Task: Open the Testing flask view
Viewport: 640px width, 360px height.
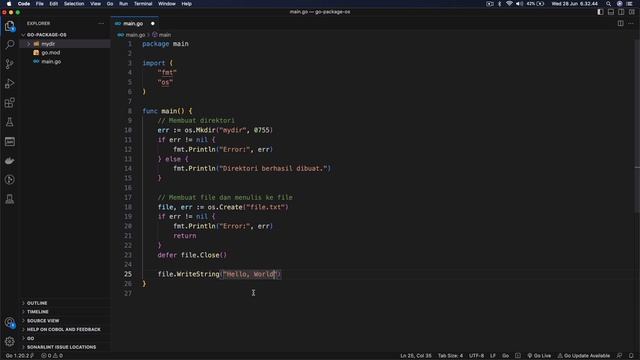Action: click(x=10, y=122)
